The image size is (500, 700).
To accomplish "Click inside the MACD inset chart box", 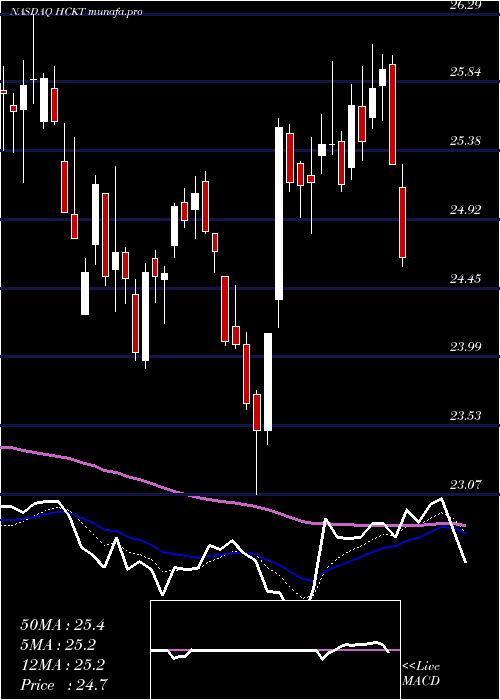I will click(275, 650).
